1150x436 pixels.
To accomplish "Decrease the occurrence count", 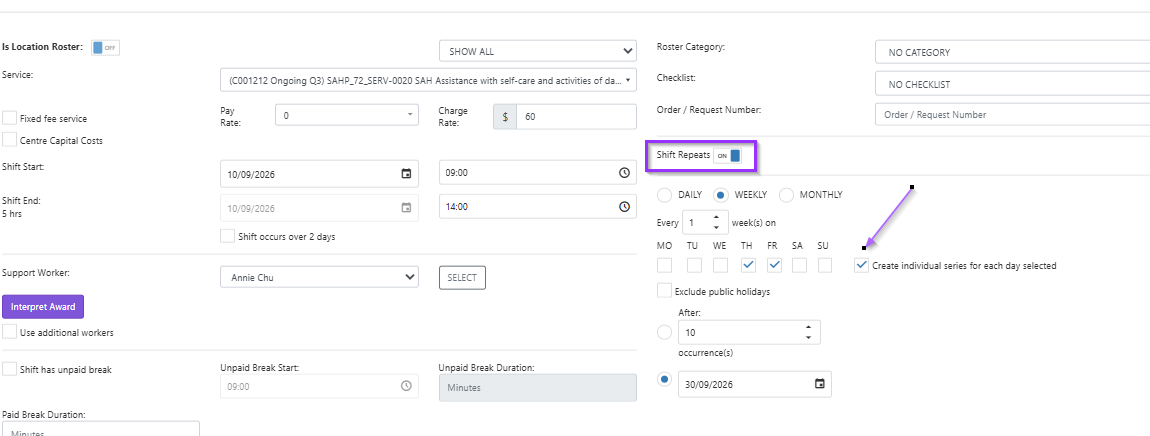I will pyautogui.click(x=808, y=337).
